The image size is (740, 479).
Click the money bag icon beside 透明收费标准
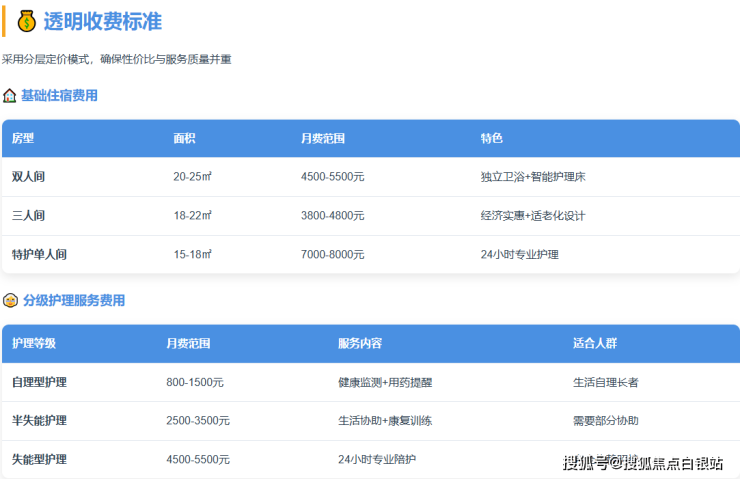coord(26,21)
